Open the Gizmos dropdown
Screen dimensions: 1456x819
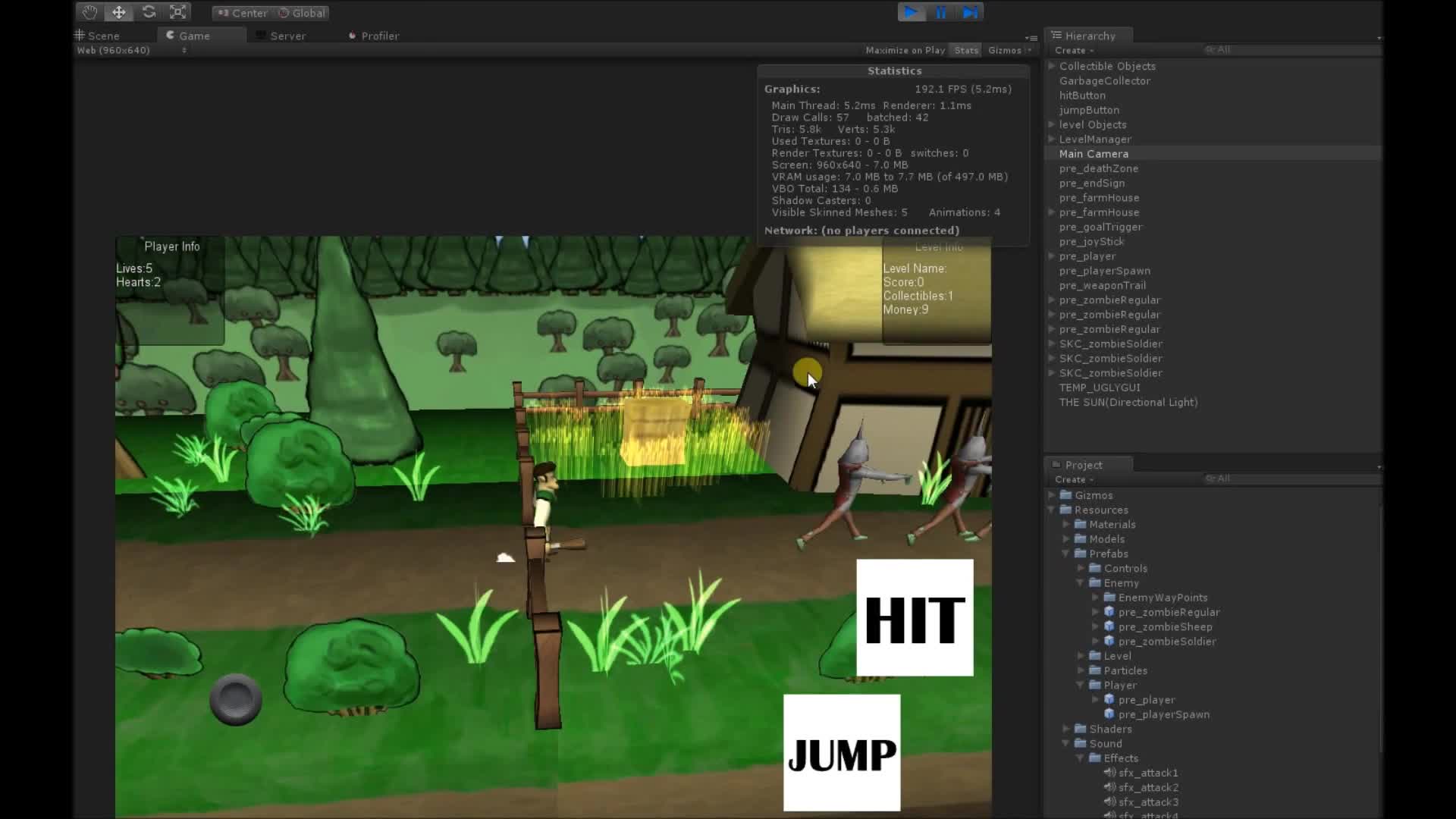[1007, 50]
